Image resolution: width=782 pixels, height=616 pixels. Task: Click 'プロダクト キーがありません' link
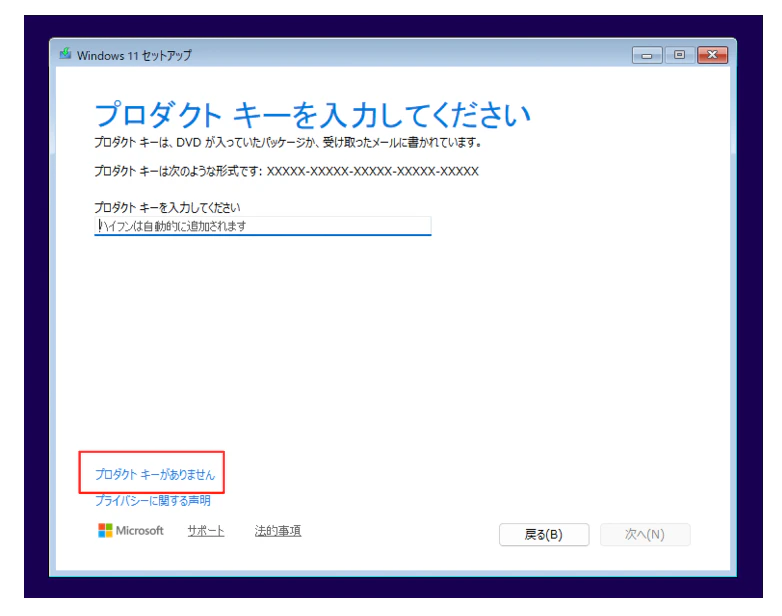[155, 474]
